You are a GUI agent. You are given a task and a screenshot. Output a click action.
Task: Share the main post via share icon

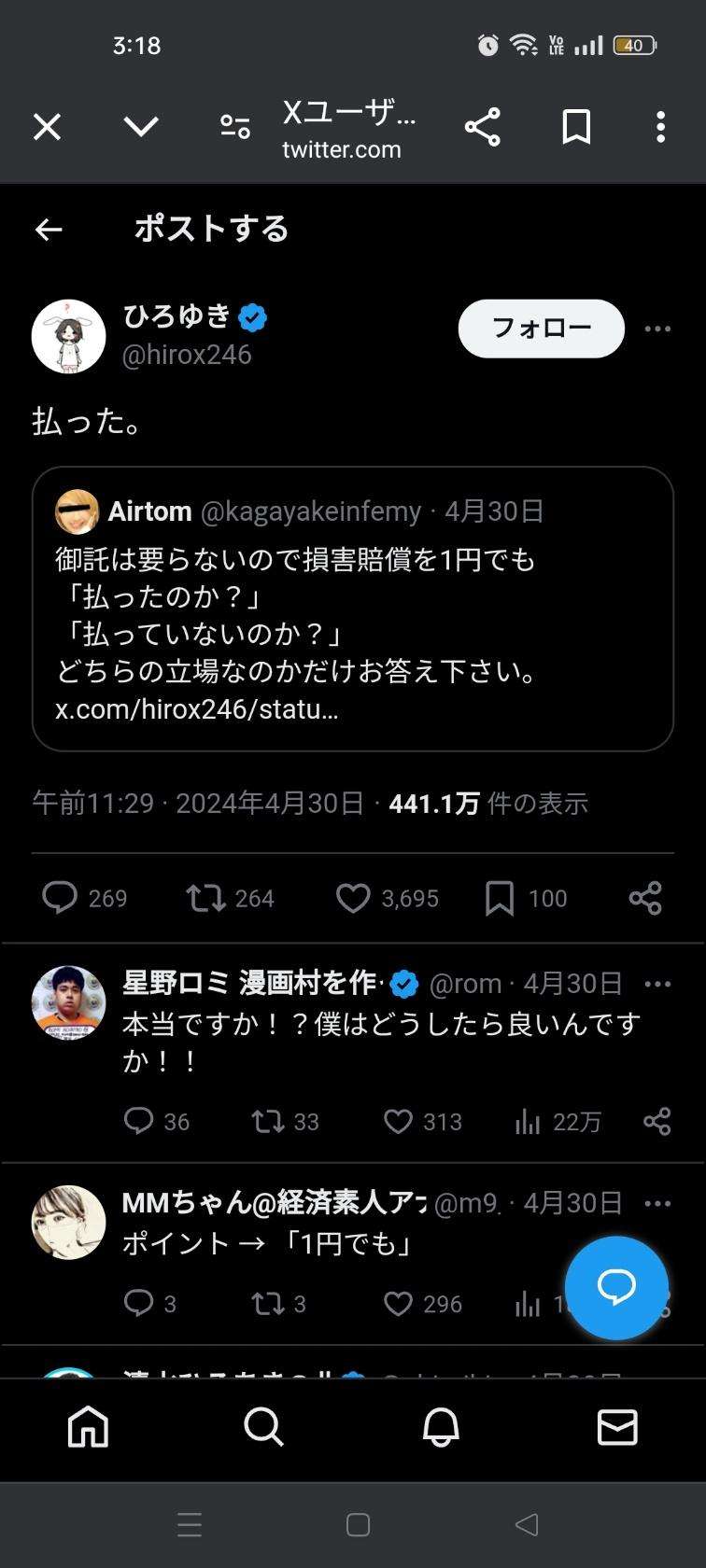645,898
